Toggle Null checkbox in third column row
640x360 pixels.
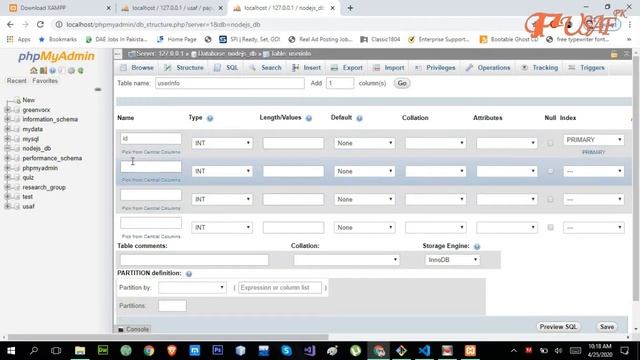pos(550,199)
